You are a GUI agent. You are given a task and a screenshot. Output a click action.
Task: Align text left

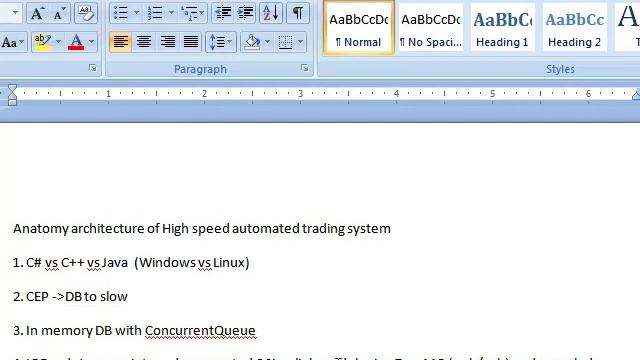120,42
